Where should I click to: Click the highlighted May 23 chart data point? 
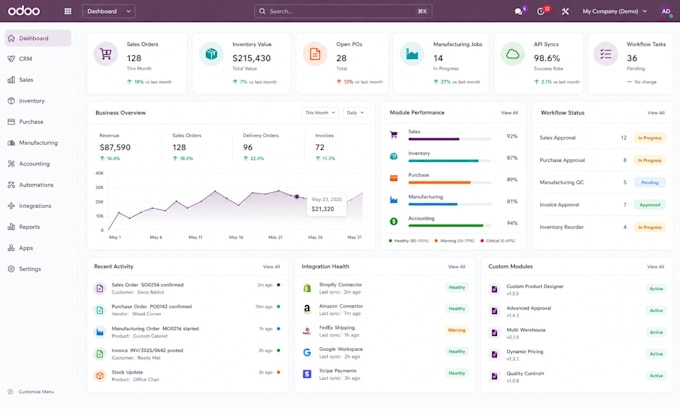coord(297,197)
